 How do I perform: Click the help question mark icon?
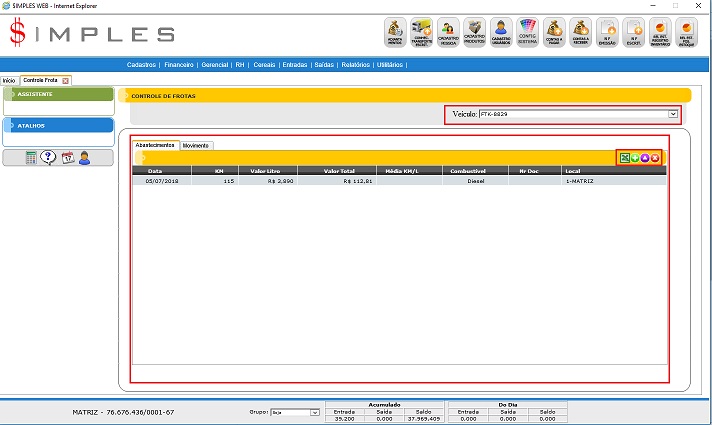pyautogui.click(x=48, y=157)
